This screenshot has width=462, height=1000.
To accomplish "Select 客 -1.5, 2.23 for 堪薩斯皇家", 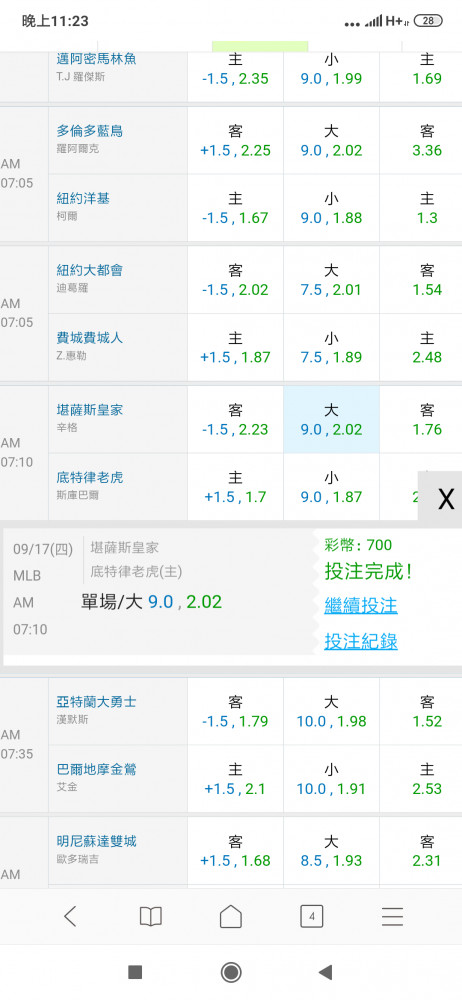I will click(x=235, y=419).
